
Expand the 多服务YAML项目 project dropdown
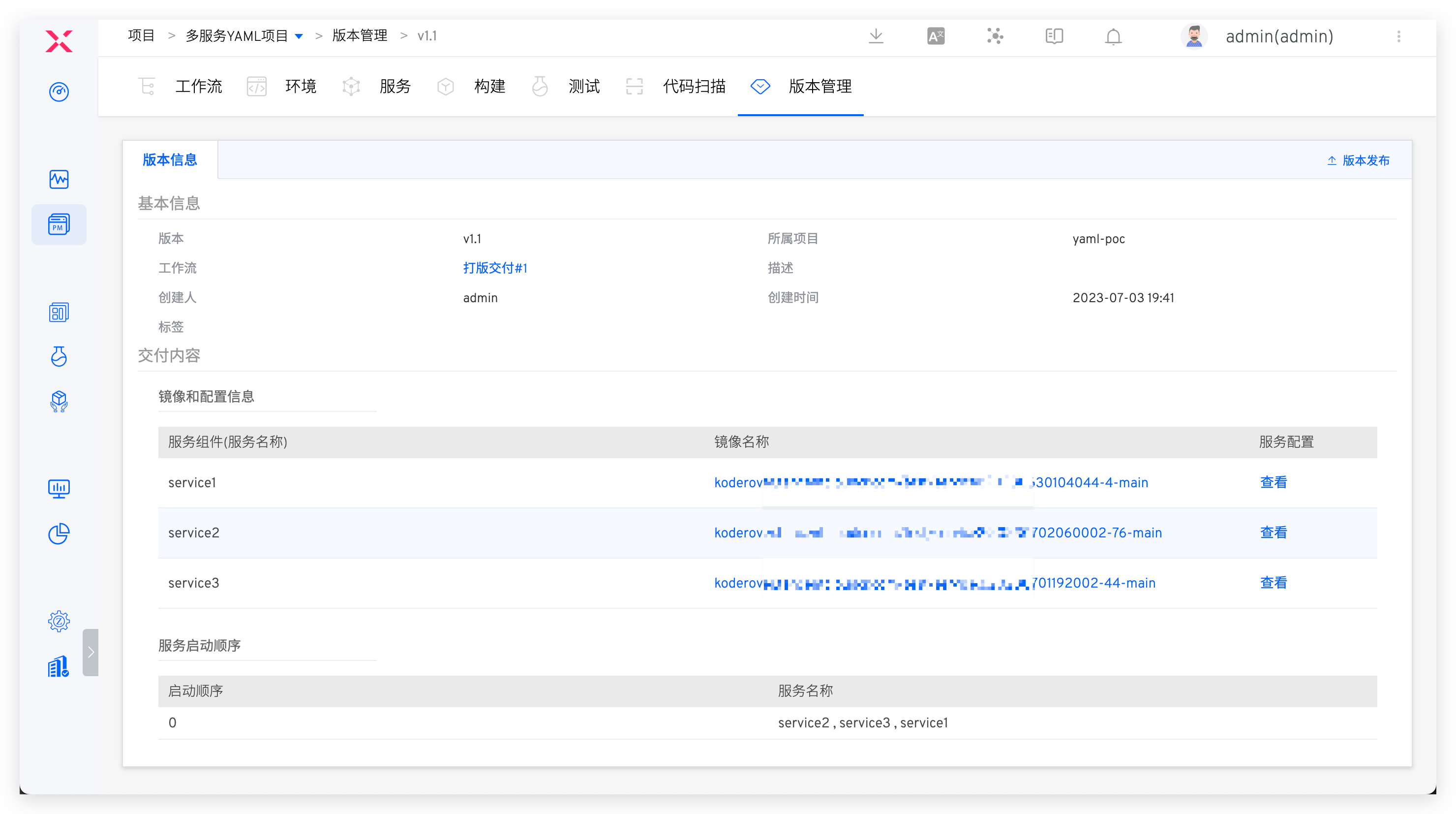click(299, 36)
